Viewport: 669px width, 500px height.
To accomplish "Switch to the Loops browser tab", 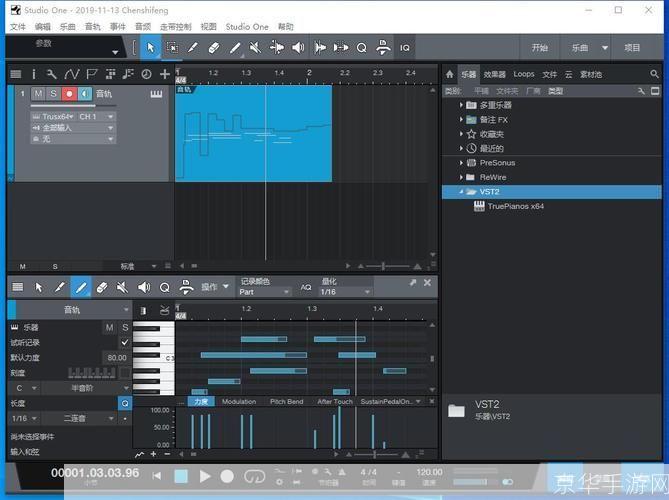I will 524,74.
